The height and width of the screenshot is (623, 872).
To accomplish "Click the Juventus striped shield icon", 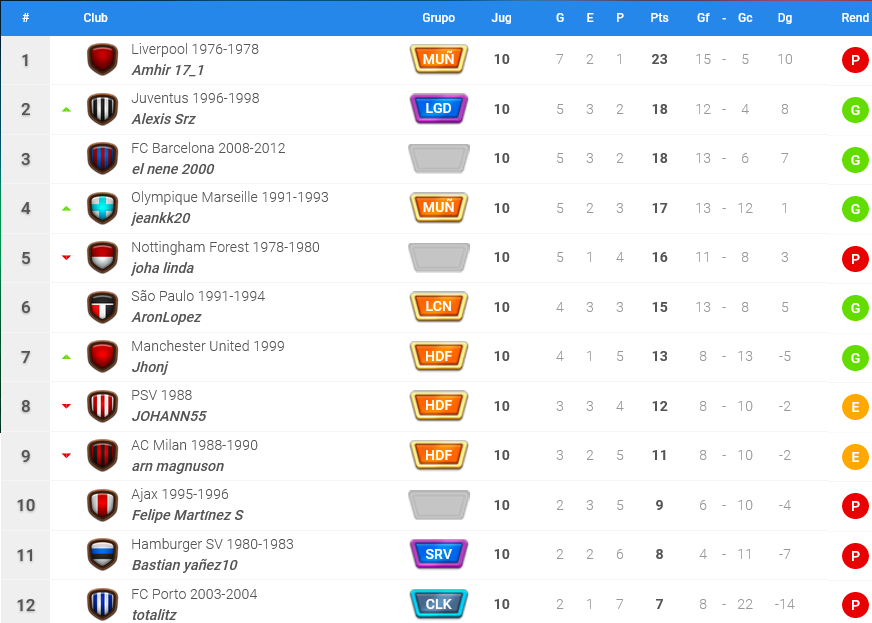I will [x=103, y=109].
